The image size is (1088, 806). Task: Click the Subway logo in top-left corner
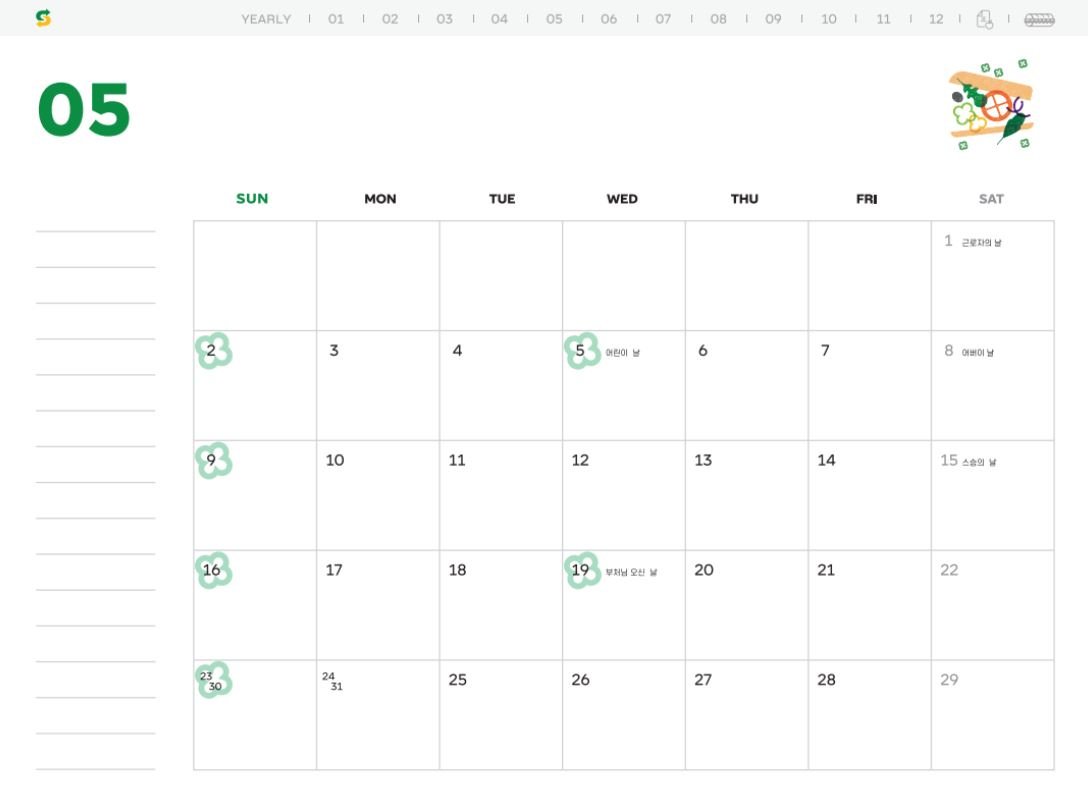43,18
